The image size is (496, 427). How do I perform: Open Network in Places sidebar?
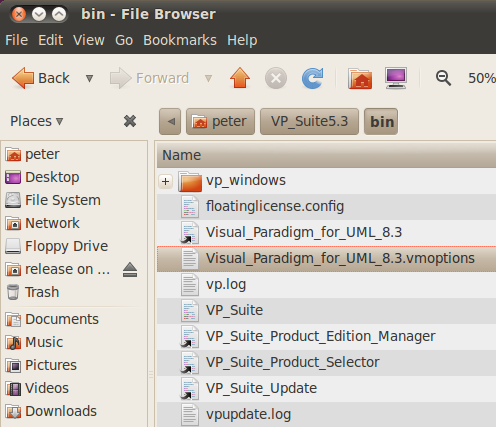coord(42,223)
